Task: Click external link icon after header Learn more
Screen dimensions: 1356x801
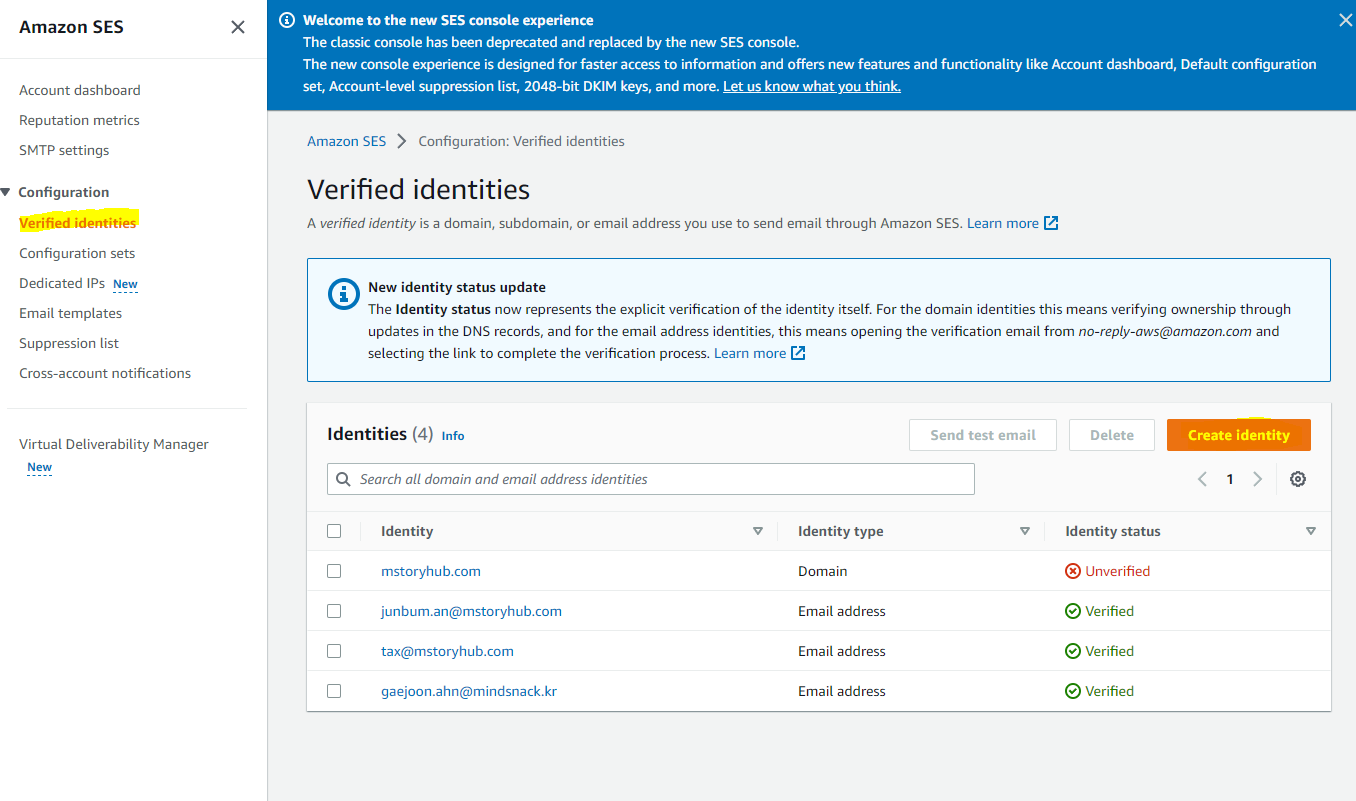Action: (x=1051, y=223)
